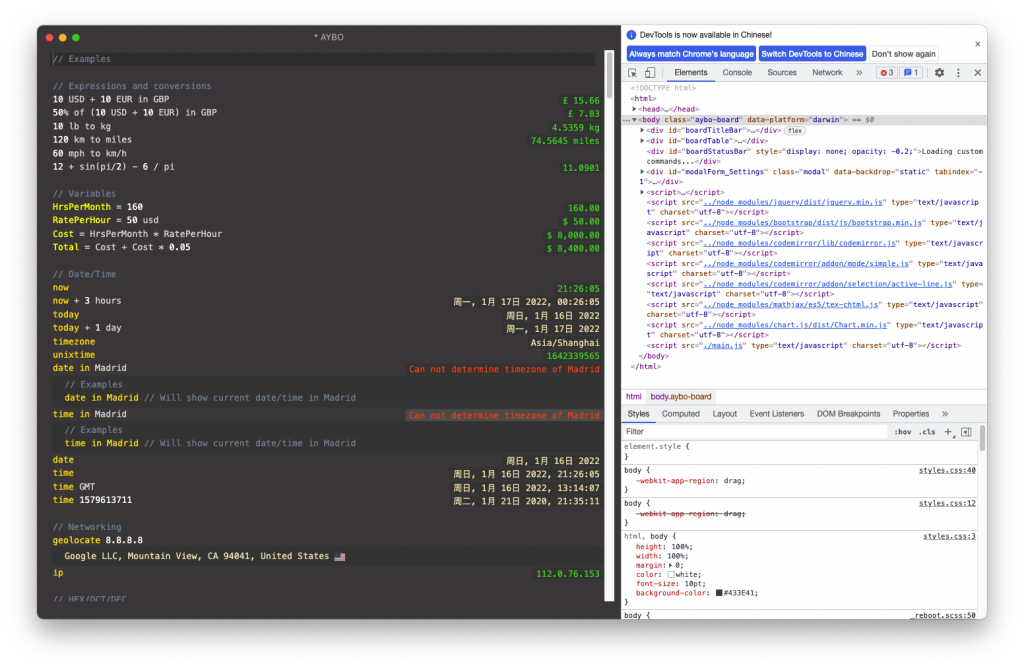Focus the Styles Filter input field
The height and width of the screenshot is (668, 1024).
pyautogui.click(x=754, y=432)
